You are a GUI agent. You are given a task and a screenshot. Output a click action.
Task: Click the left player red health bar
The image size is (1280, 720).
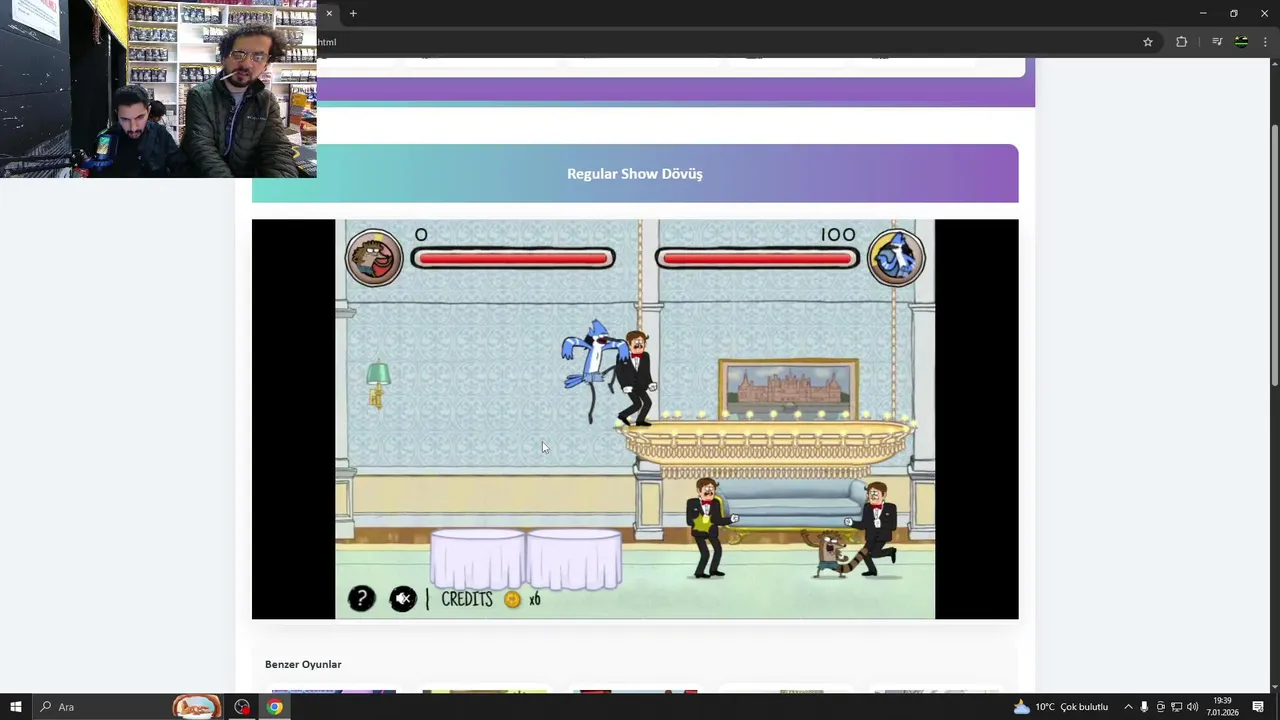tap(512, 258)
